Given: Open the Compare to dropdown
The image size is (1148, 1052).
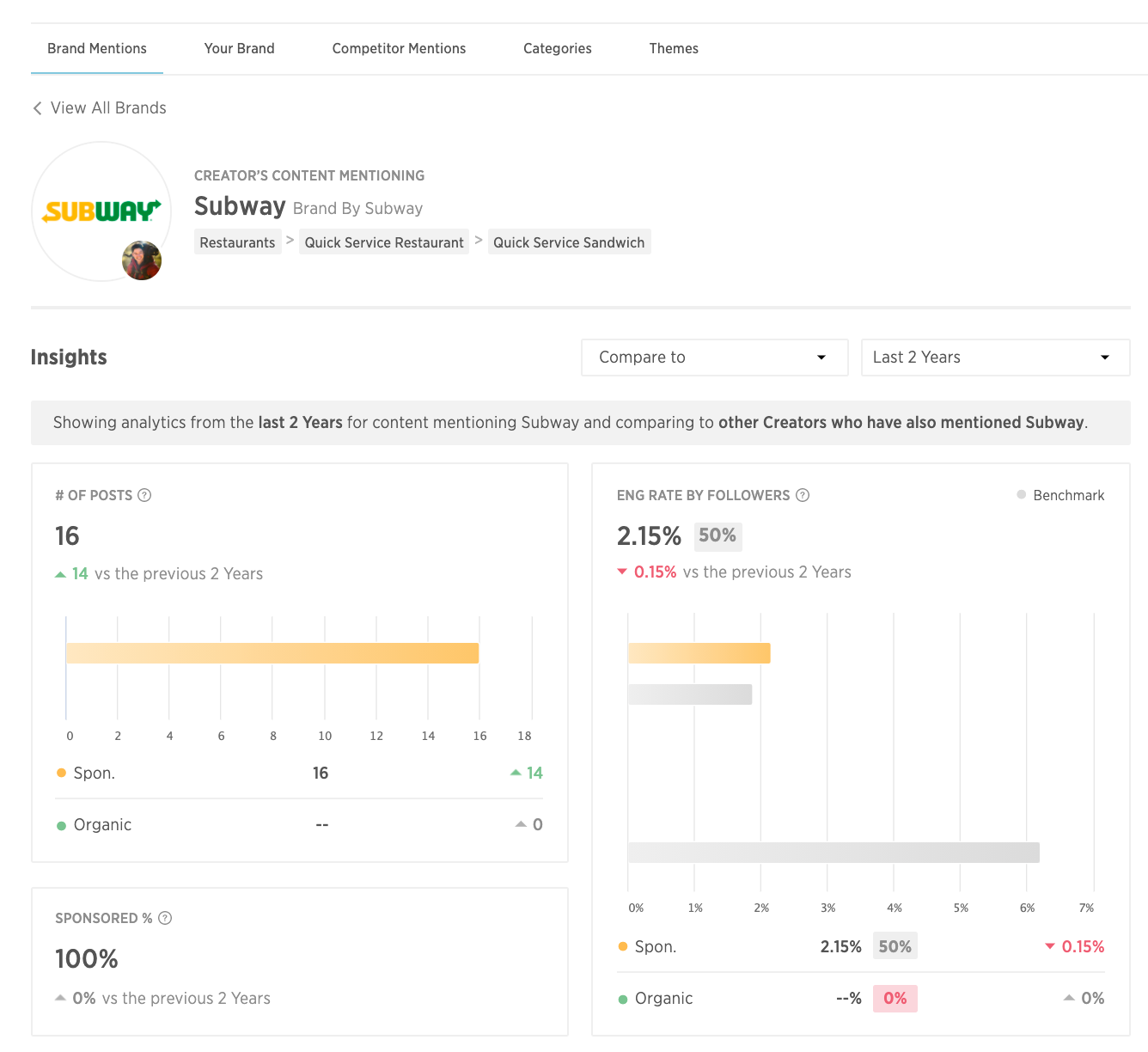Looking at the screenshot, I should point(714,358).
